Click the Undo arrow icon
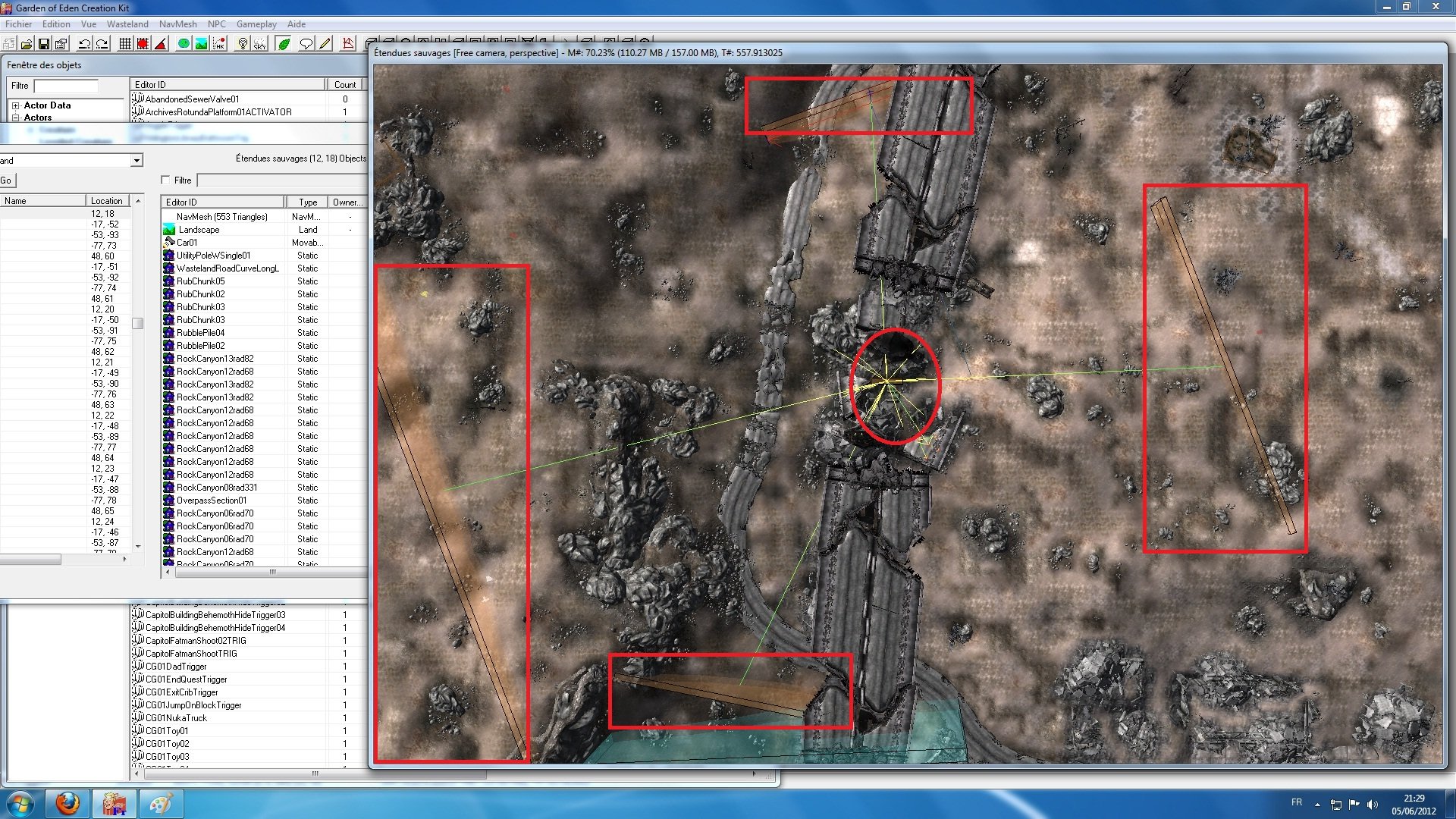The image size is (1456, 819). 84,44
